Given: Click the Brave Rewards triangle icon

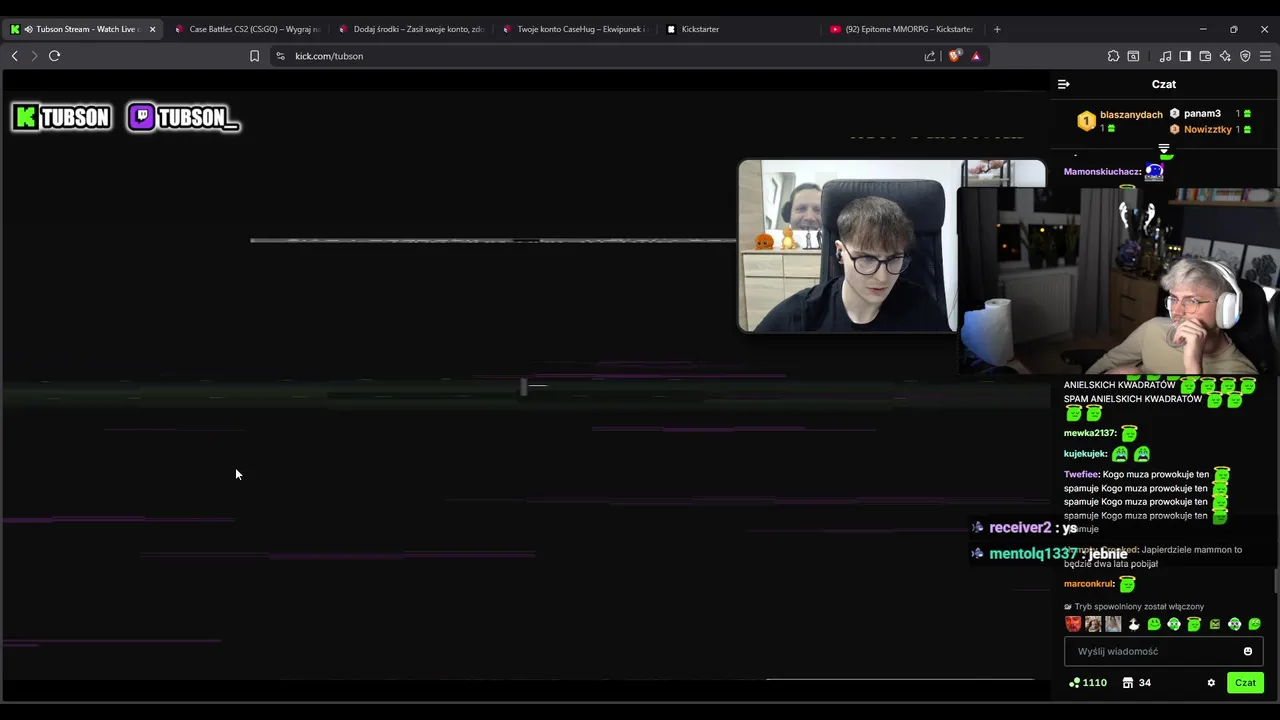Looking at the screenshot, I should click(976, 56).
